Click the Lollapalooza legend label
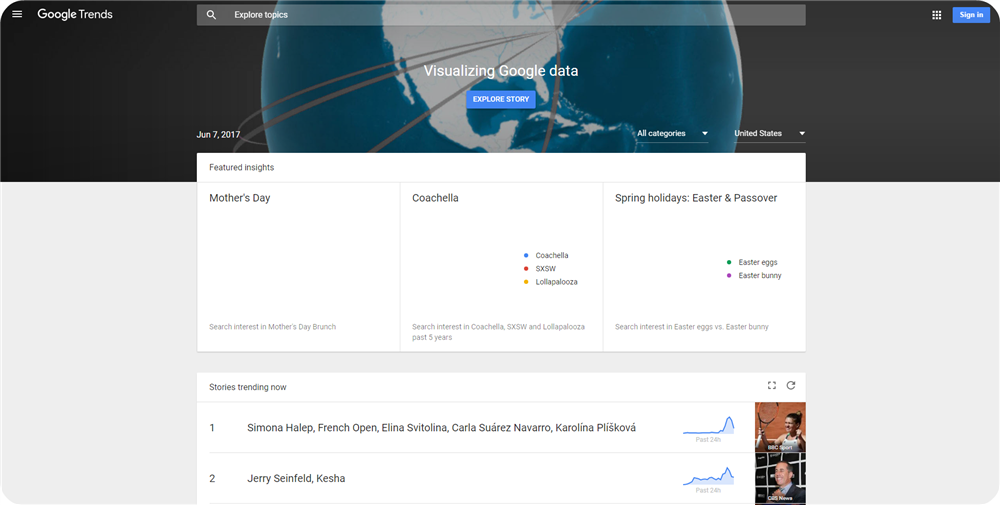The height and width of the screenshot is (505, 1000). point(556,282)
